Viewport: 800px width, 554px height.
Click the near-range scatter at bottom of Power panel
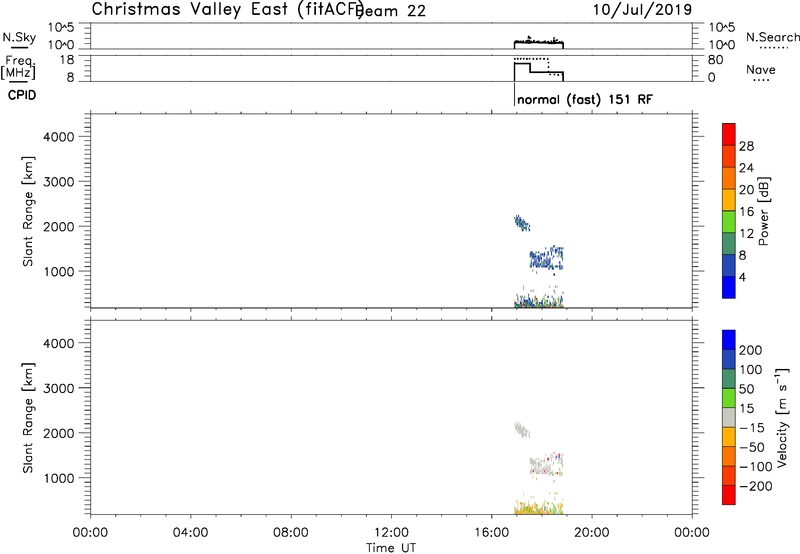click(x=538, y=300)
